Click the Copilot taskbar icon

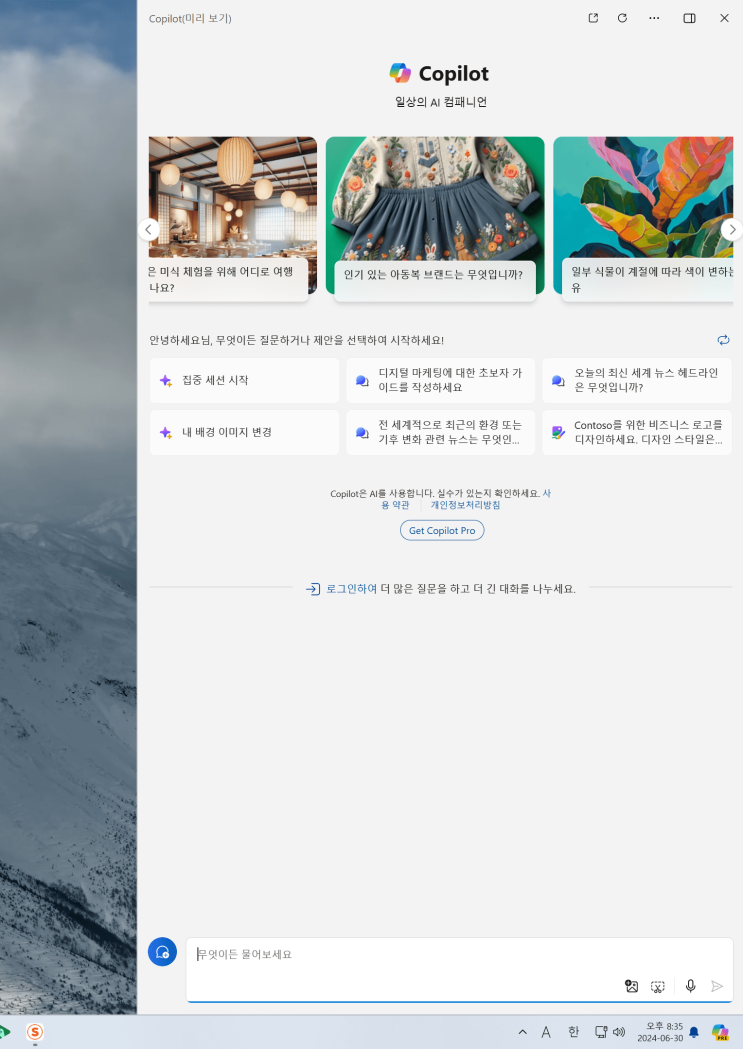[x=720, y=1032]
